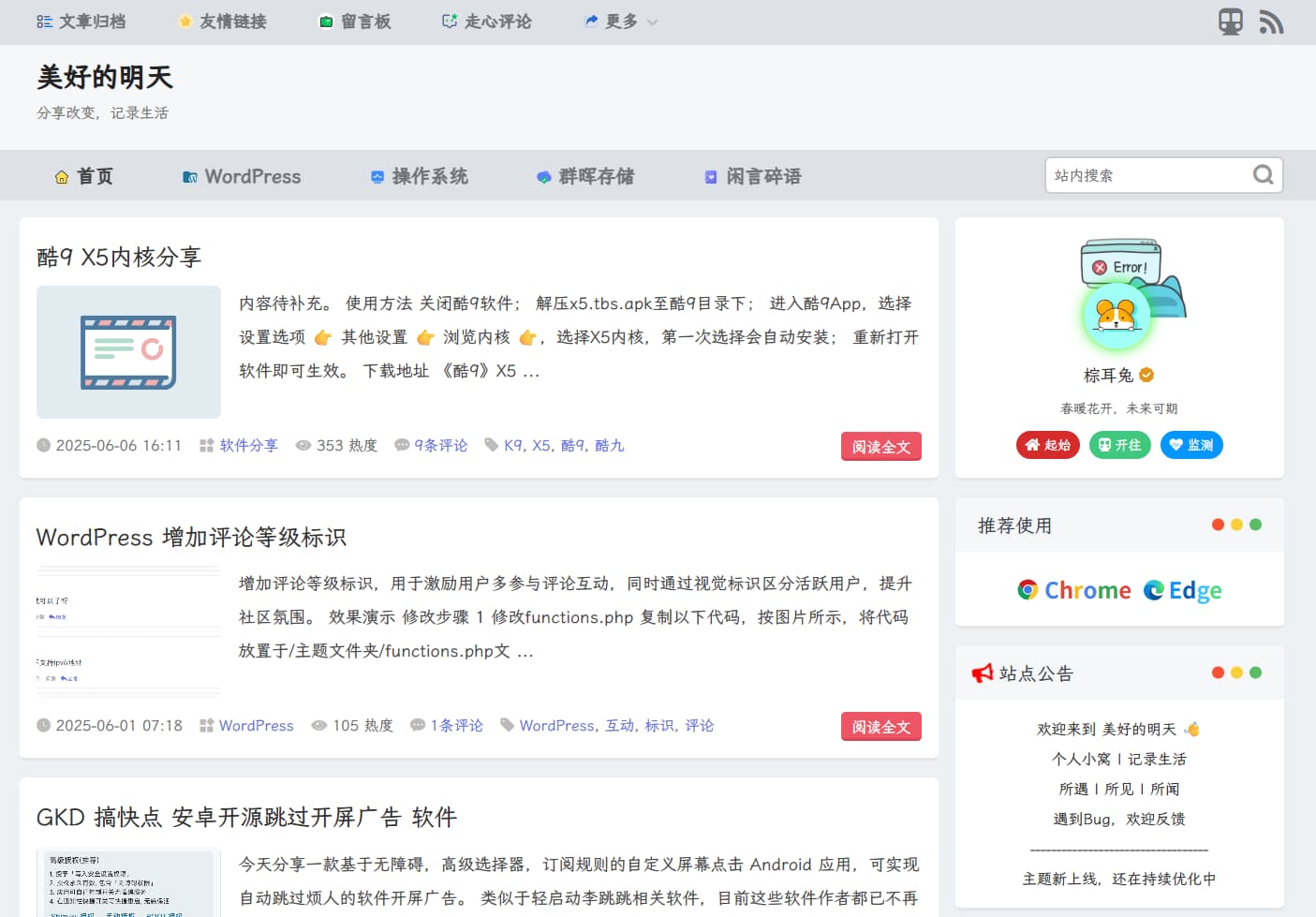Click the 走心评论 comment icon
1316x917 pixels.
click(448, 21)
